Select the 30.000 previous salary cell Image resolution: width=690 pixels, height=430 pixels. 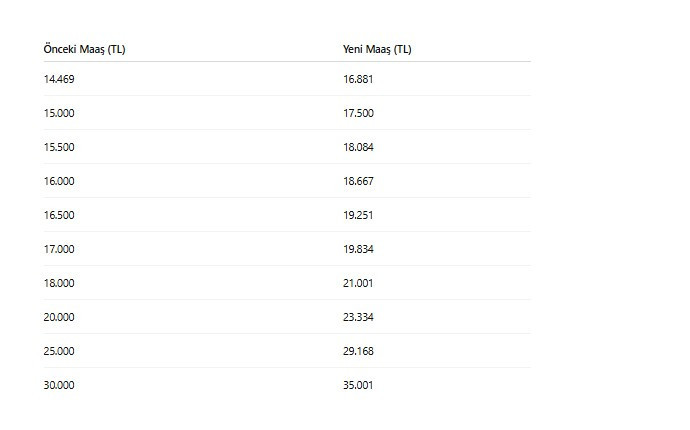[x=59, y=385]
